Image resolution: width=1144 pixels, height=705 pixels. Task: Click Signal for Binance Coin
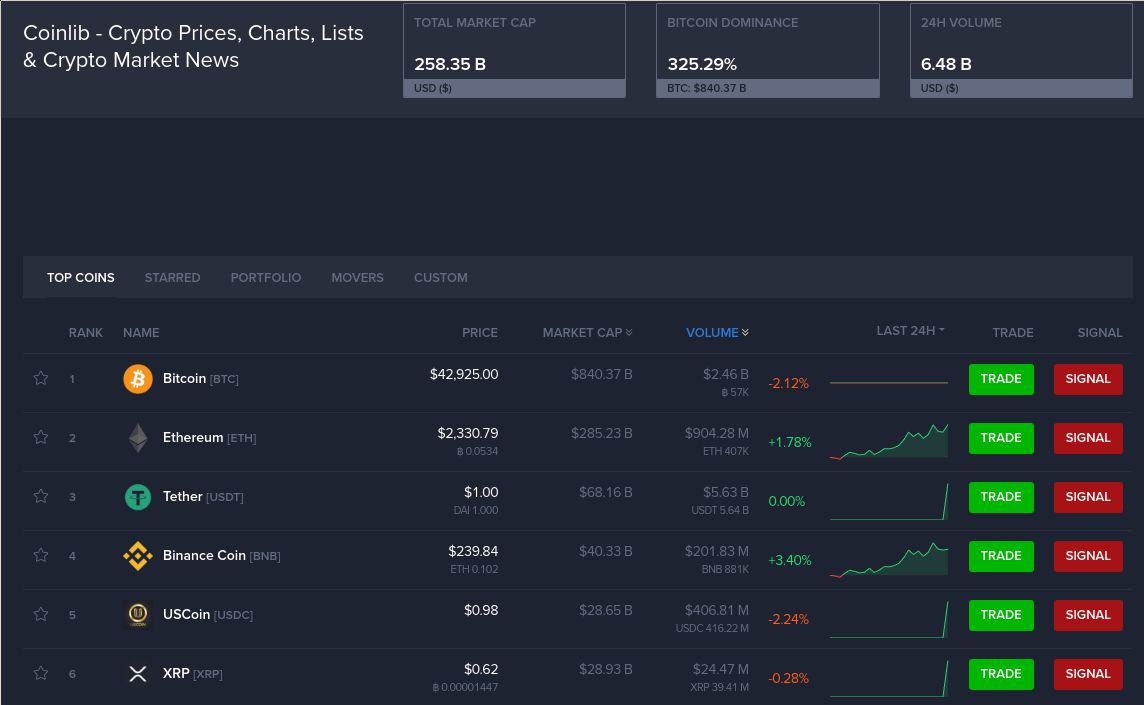(1088, 556)
